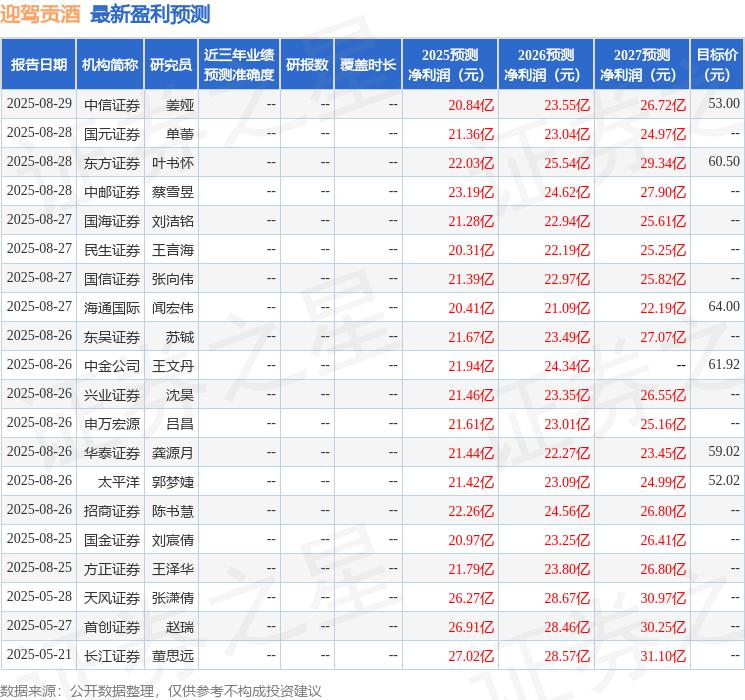The width and height of the screenshot is (745, 700).
Task: Click 国元证券 institution cell
Action: tap(112, 134)
